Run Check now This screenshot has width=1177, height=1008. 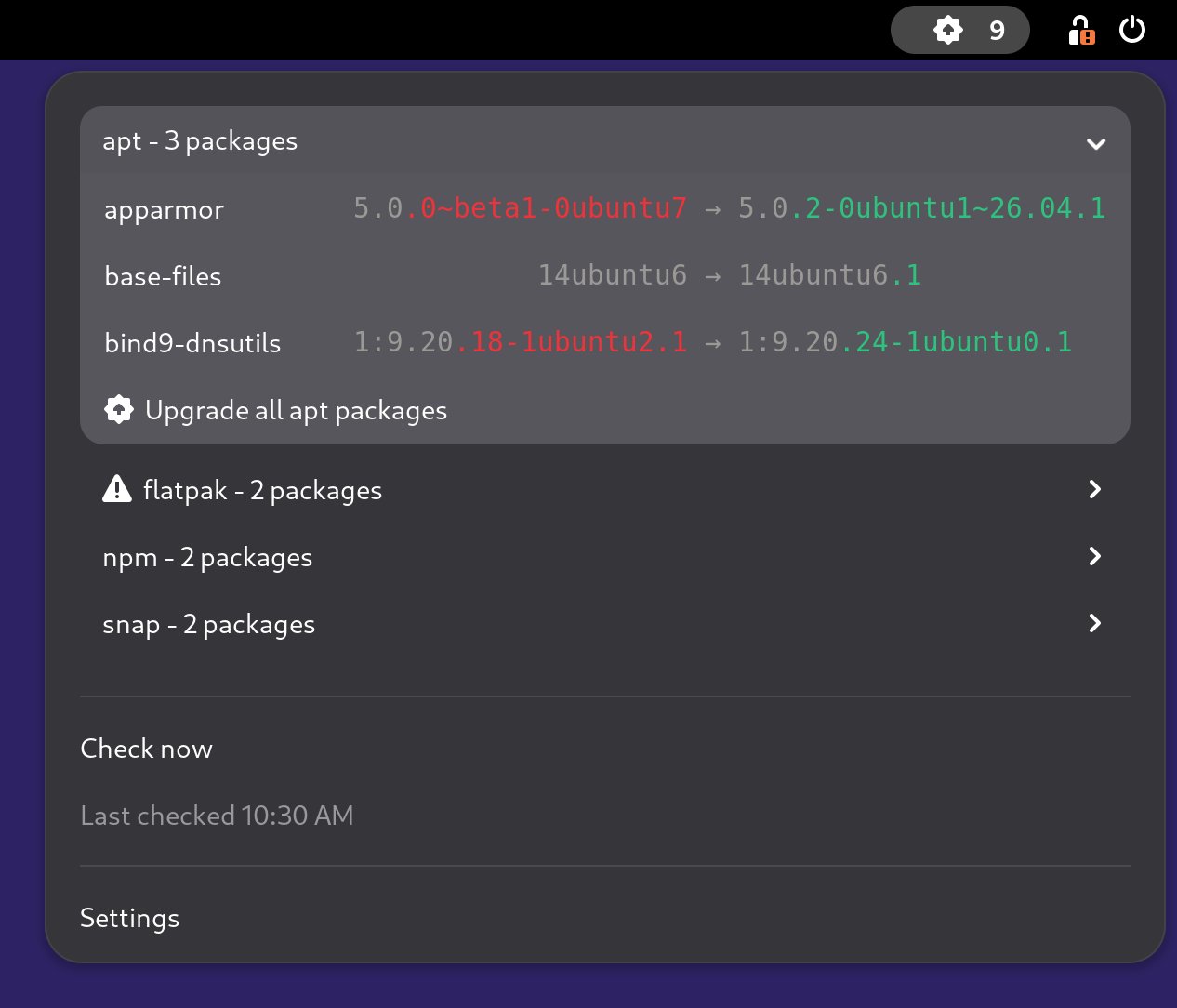coord(147,749)
